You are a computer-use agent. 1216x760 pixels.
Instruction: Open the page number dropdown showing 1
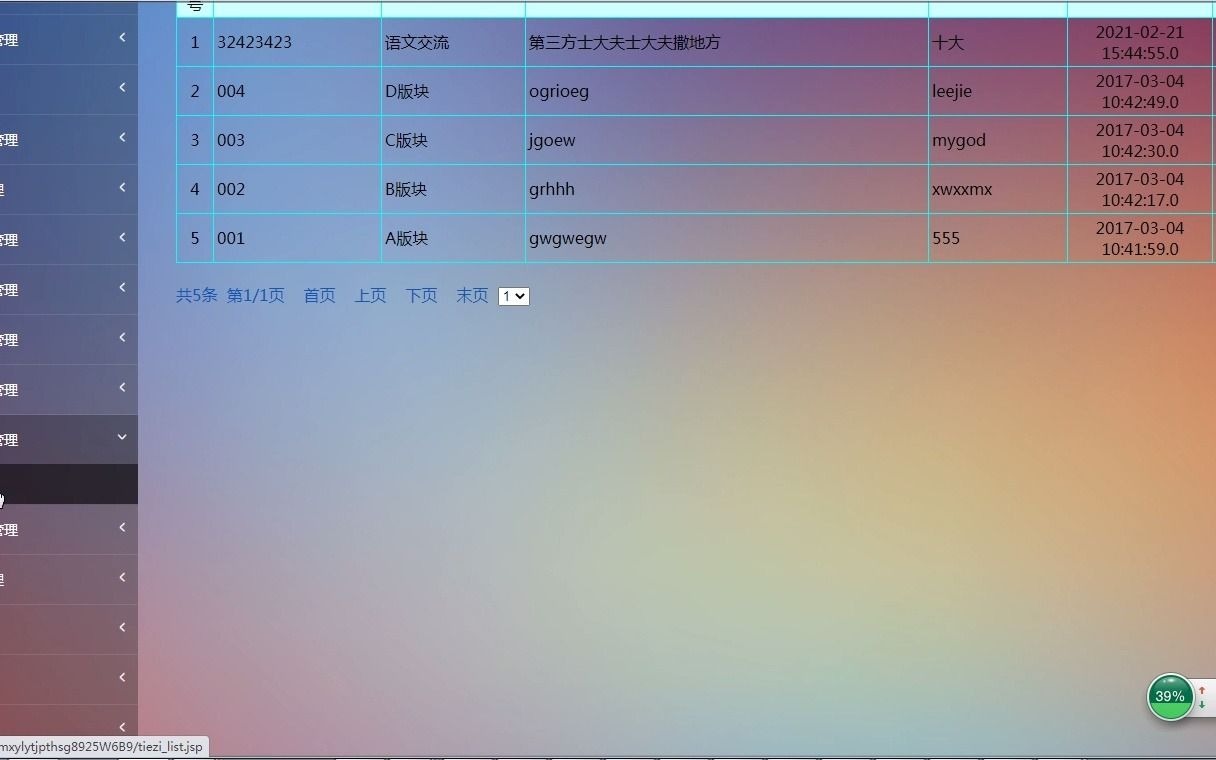(x=513, y=296)
